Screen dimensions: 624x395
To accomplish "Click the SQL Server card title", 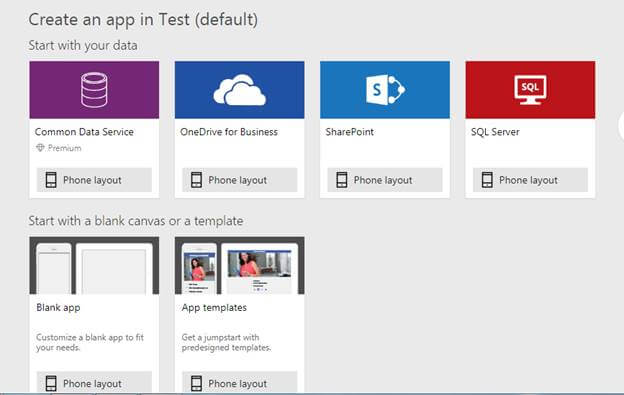I will [495, 132].
